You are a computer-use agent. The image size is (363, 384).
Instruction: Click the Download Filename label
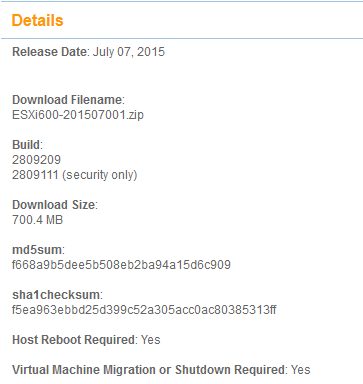click(x=67, y=100)
